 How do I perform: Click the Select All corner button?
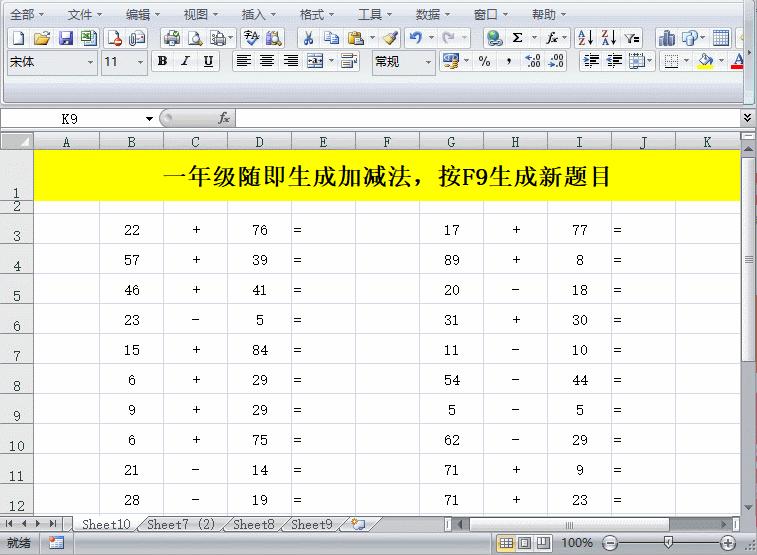tap(17, 141)
